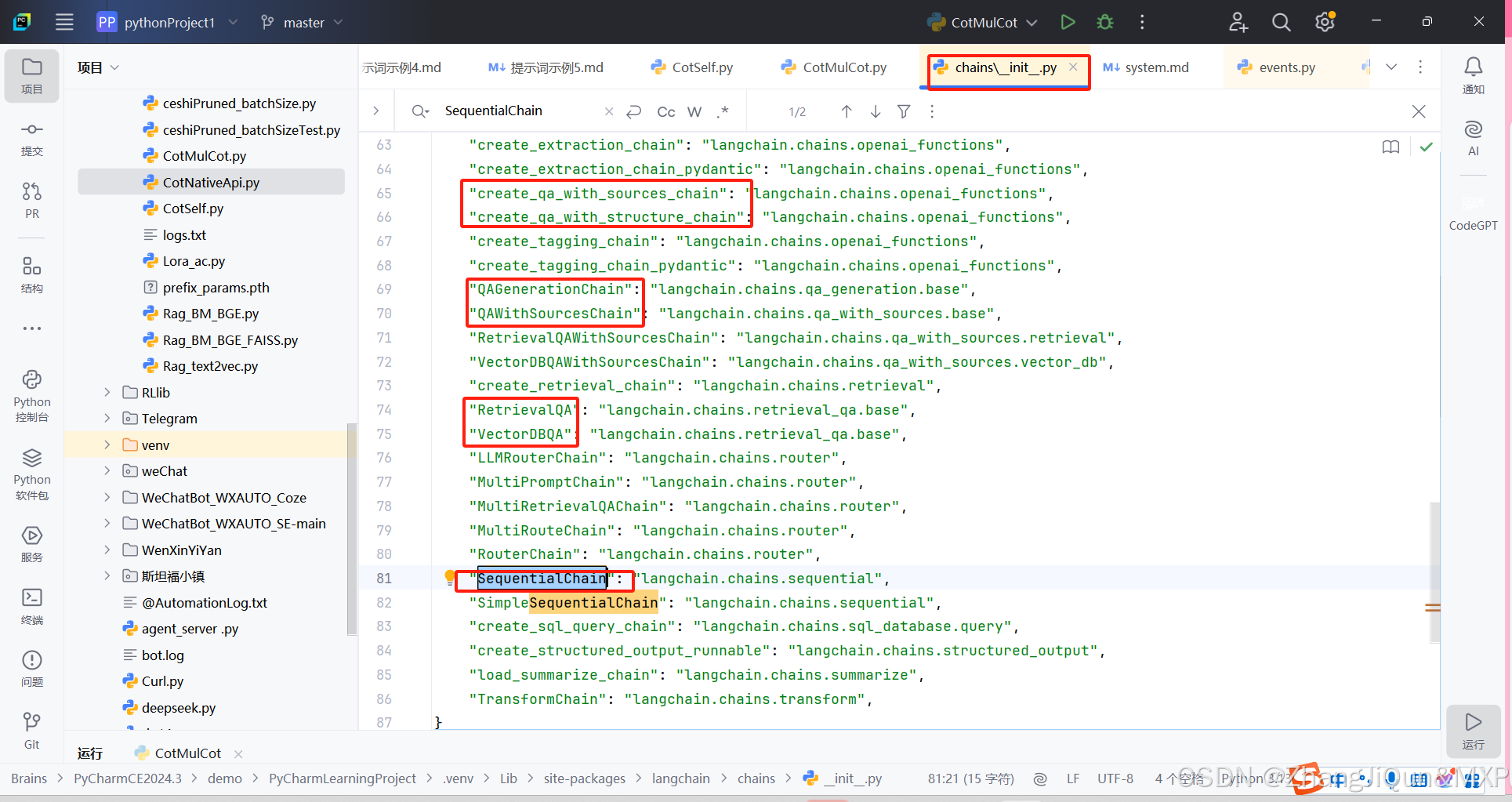
Task: Open the search filter options
Action: 904,111
